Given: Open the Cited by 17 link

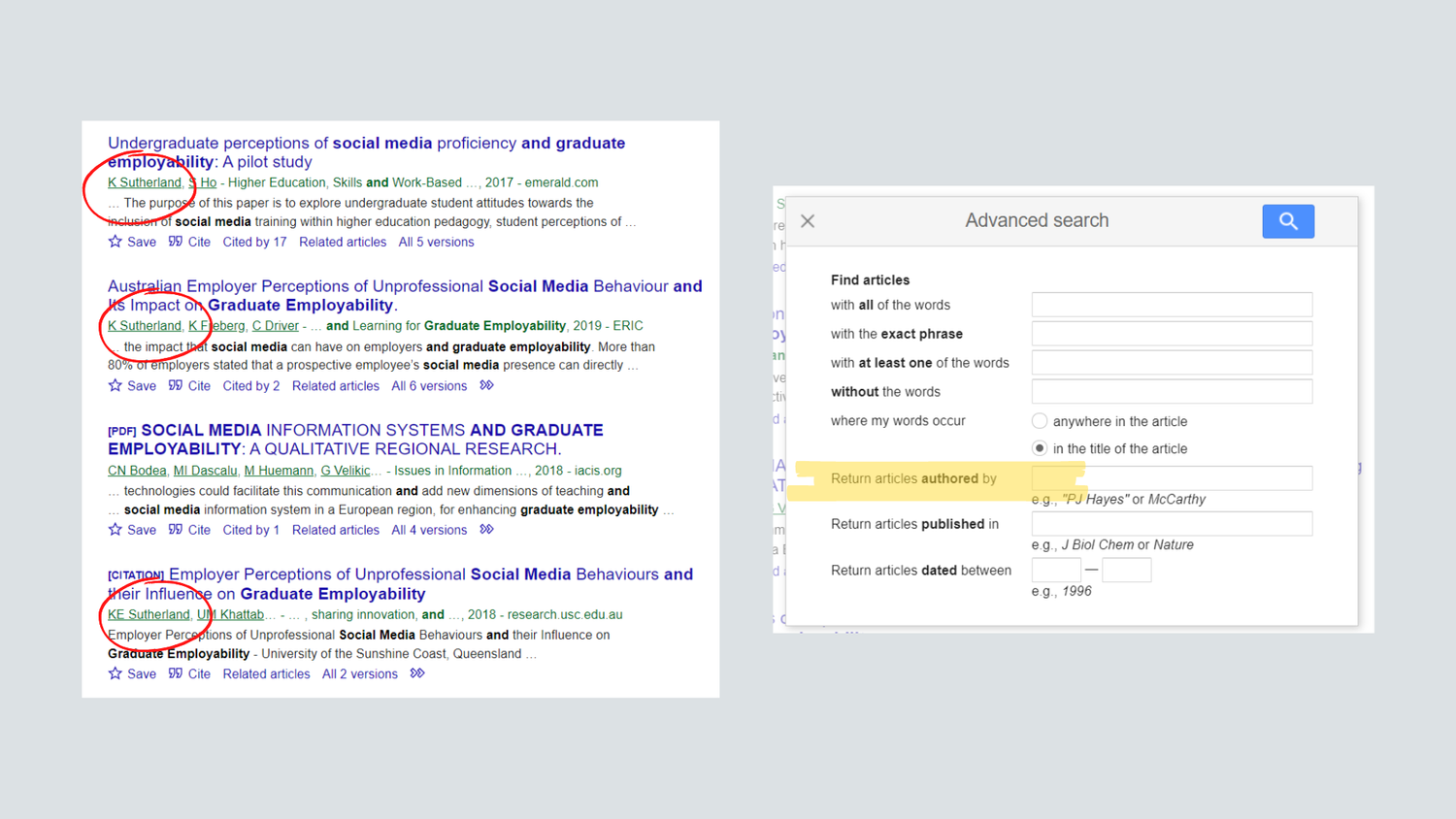Looking at the screenshot, I should click(x=254, y=242).
